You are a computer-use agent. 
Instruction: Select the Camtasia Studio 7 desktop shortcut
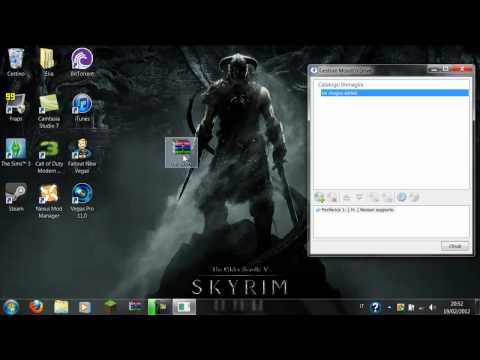pyautogui.click(x=49, y=111)
